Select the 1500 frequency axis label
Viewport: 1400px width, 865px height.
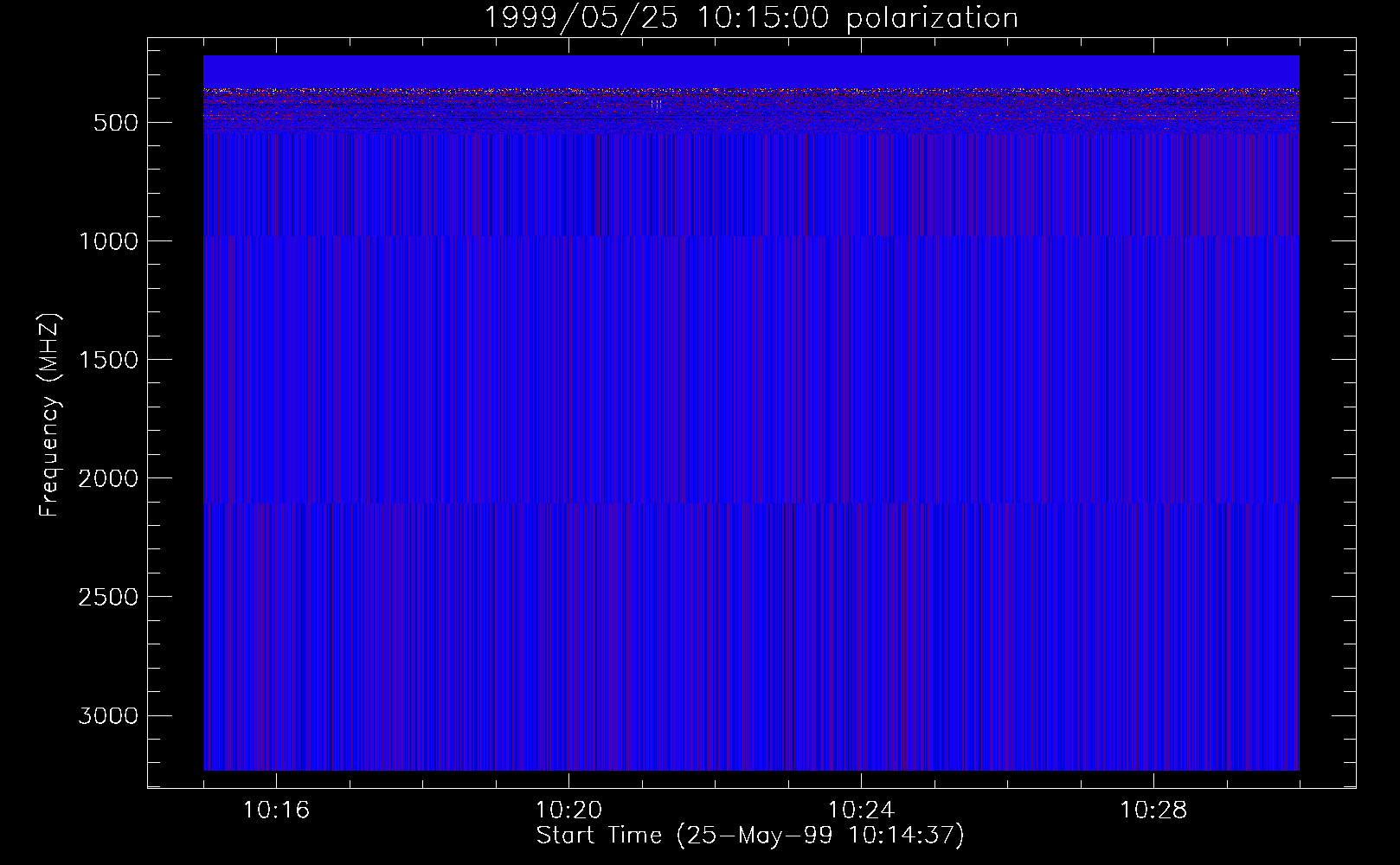pos(108,360)
